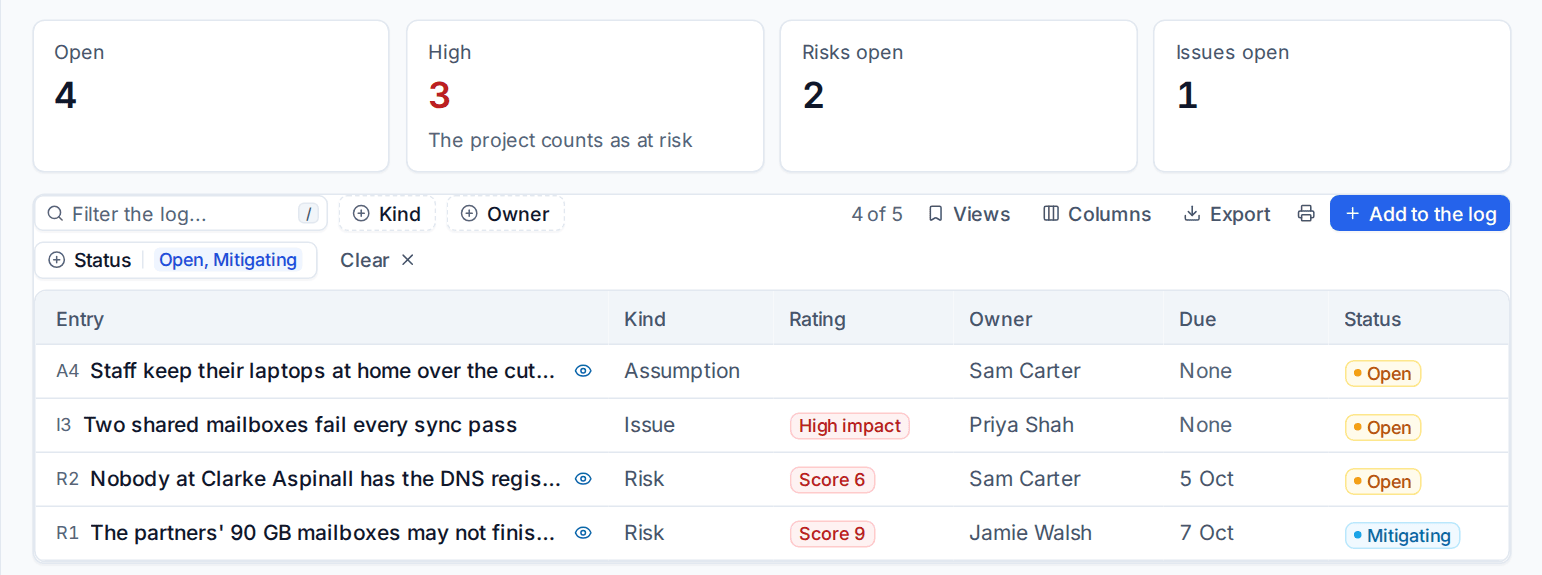Viewport: 1542px width, 575px height.
Task: Click the 7 Oct due date
Action: (x=1207, y=533)
